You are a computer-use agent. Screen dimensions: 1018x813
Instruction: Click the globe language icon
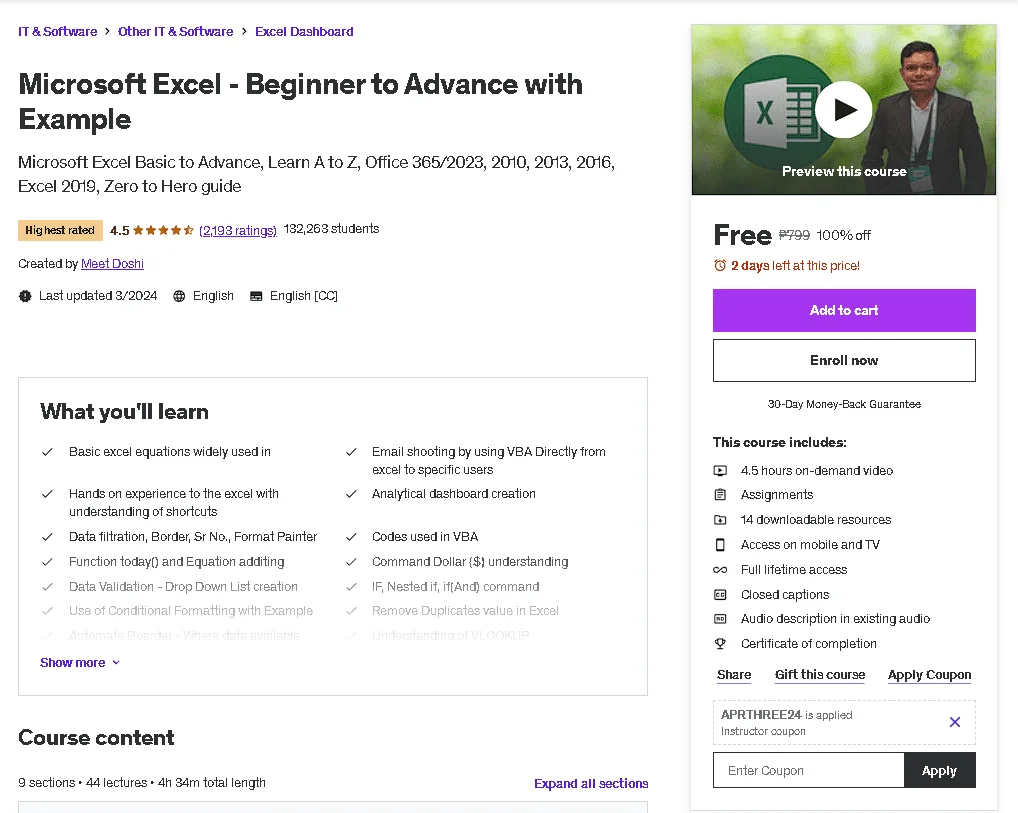[x=179, y=296]
